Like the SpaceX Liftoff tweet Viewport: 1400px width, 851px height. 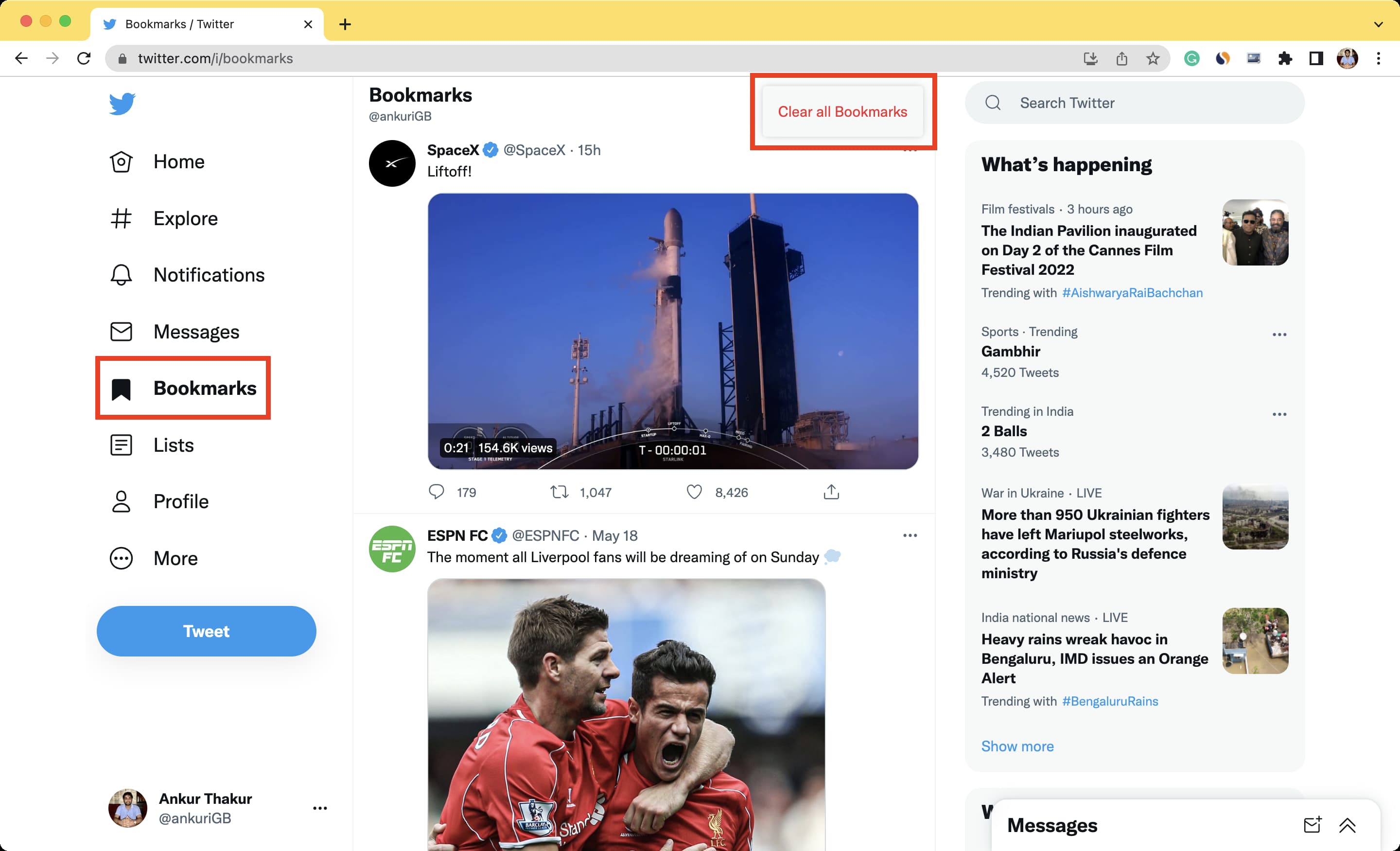694,492
